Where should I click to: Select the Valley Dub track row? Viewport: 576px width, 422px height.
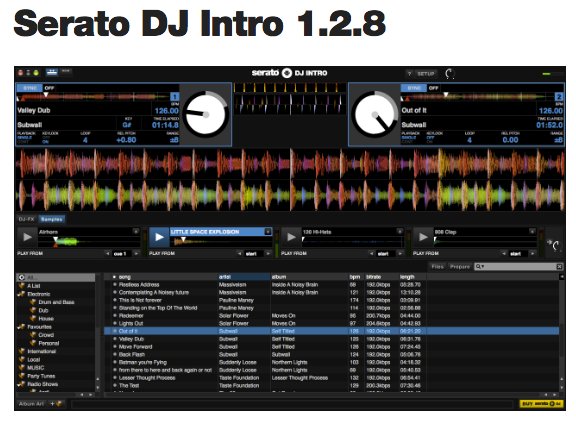click(331, 339)
